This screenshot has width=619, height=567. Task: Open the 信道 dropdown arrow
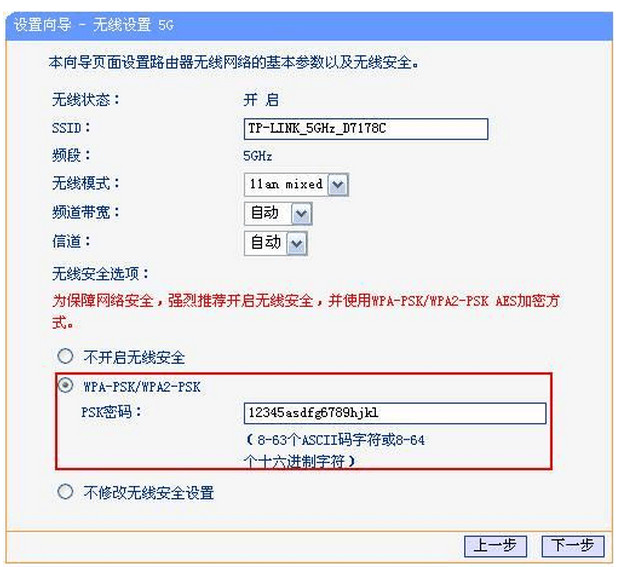[x=296, y=244]
